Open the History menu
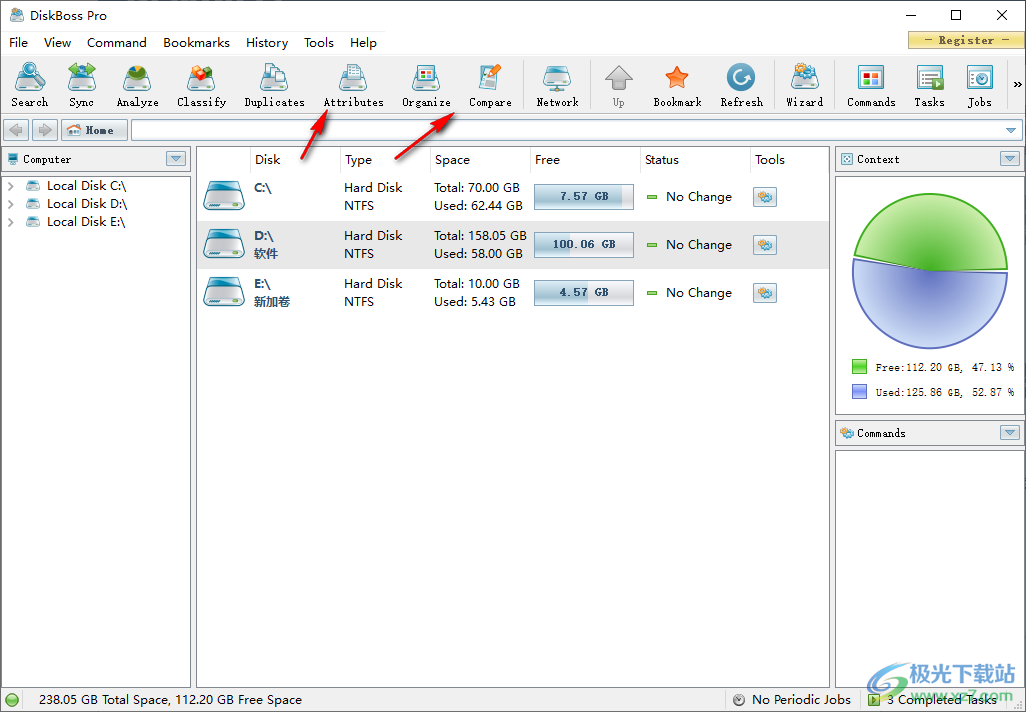Viewport: 1026px width, 712px height. click(x=267, y=43)
